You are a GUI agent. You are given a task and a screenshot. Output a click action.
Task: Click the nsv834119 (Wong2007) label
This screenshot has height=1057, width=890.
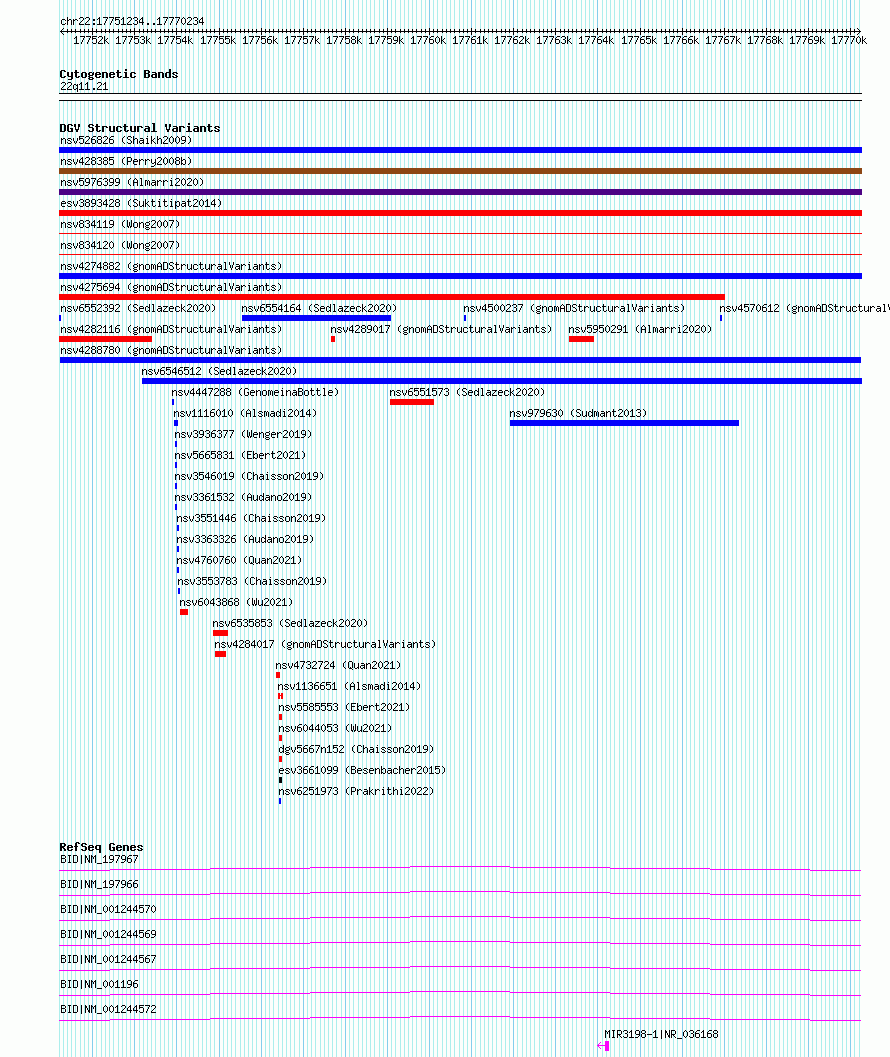pos(120,224)
